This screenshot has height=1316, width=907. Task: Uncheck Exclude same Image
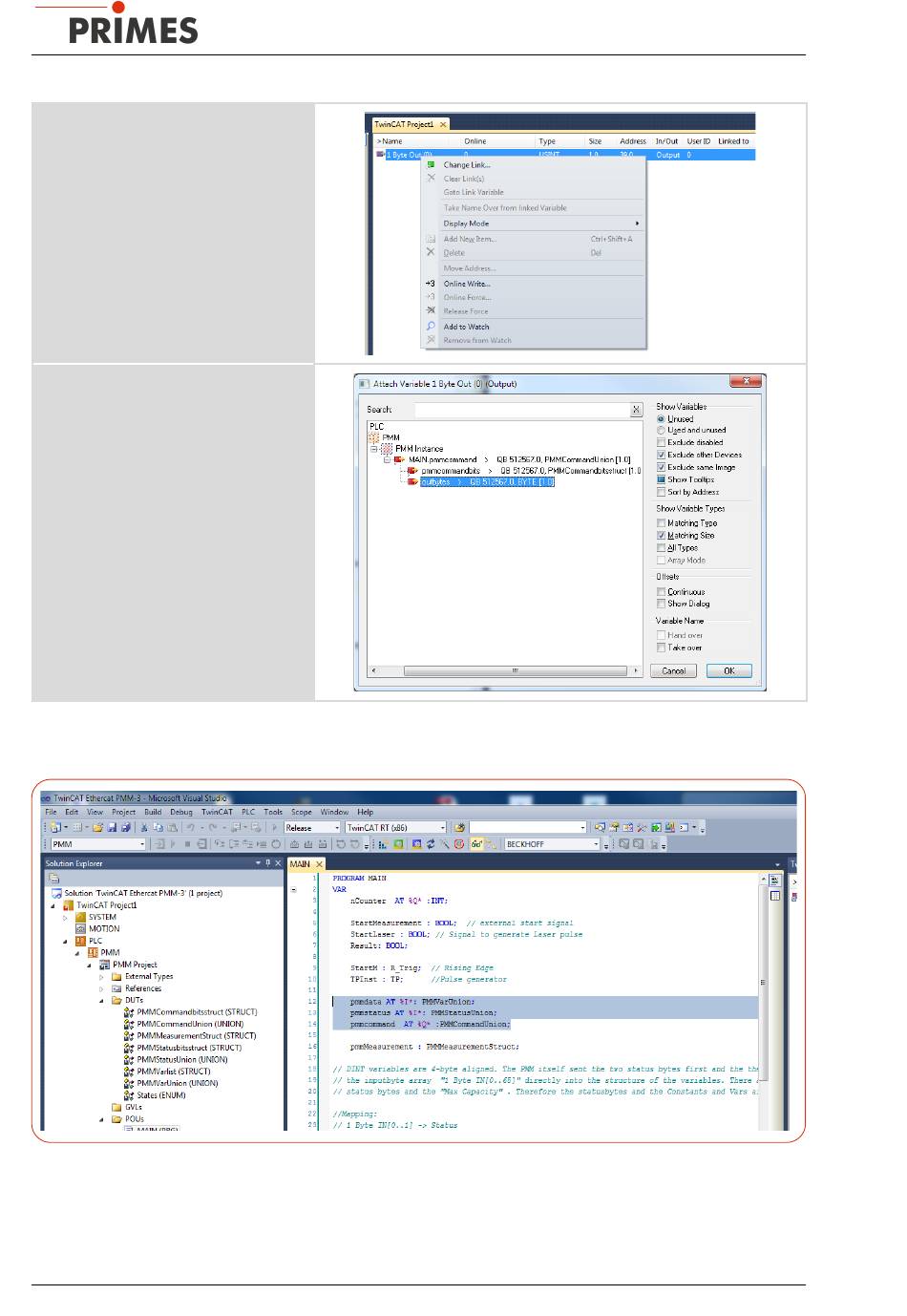pyautogui.click(x=661, y=468)
